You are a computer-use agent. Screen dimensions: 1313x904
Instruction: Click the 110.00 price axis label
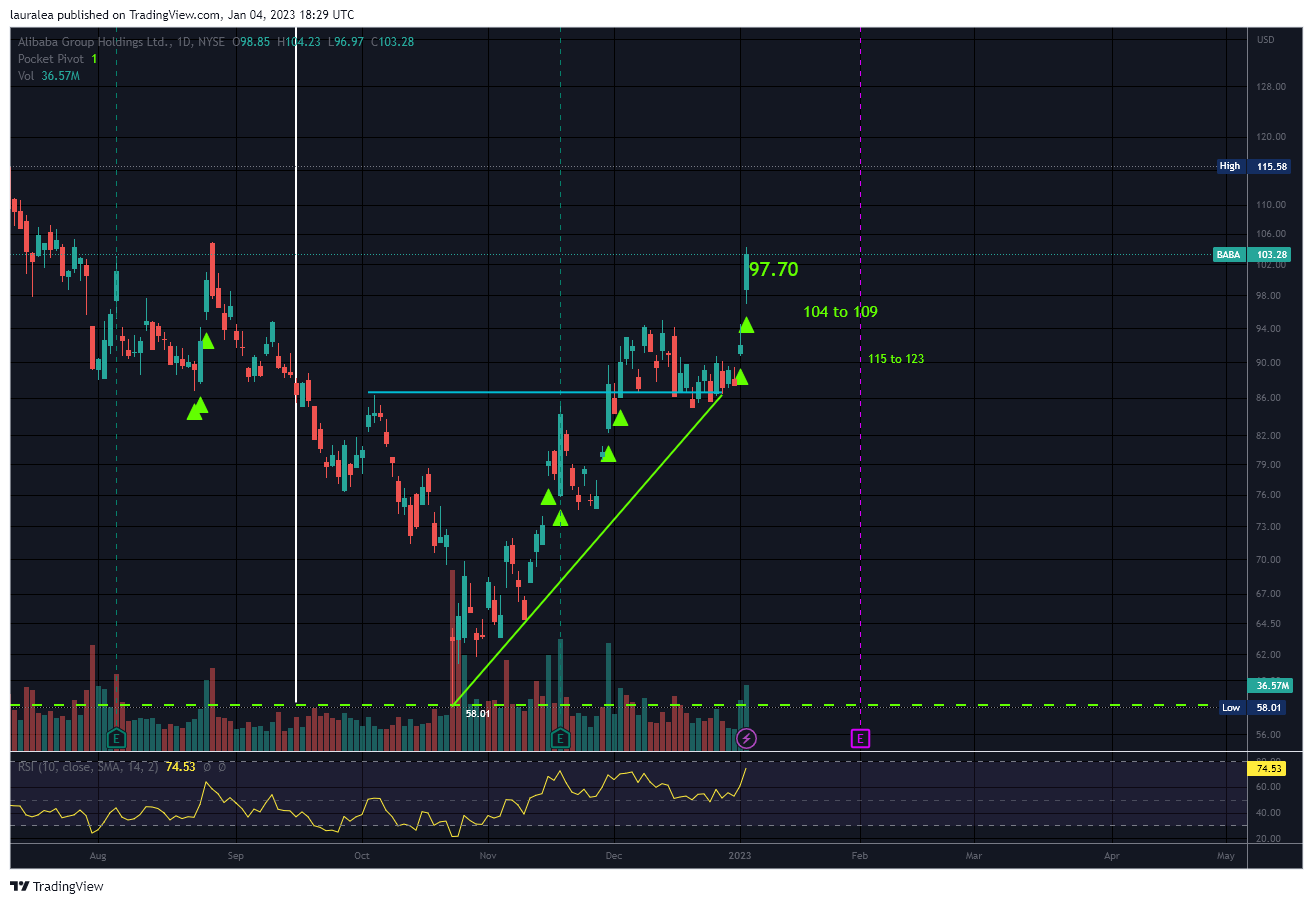click(x=1271, y=205)
